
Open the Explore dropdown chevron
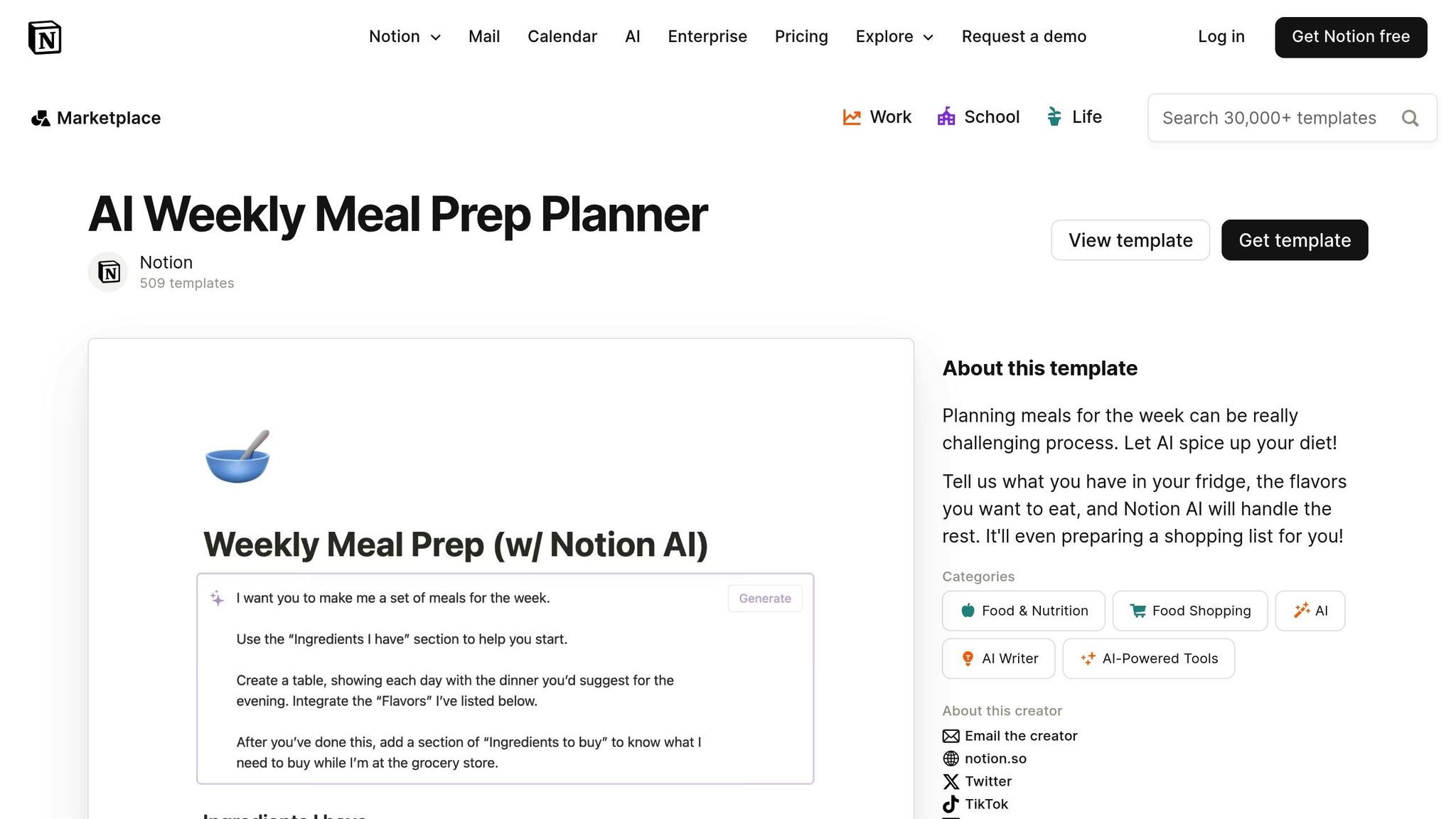click(x=928, y=37)
